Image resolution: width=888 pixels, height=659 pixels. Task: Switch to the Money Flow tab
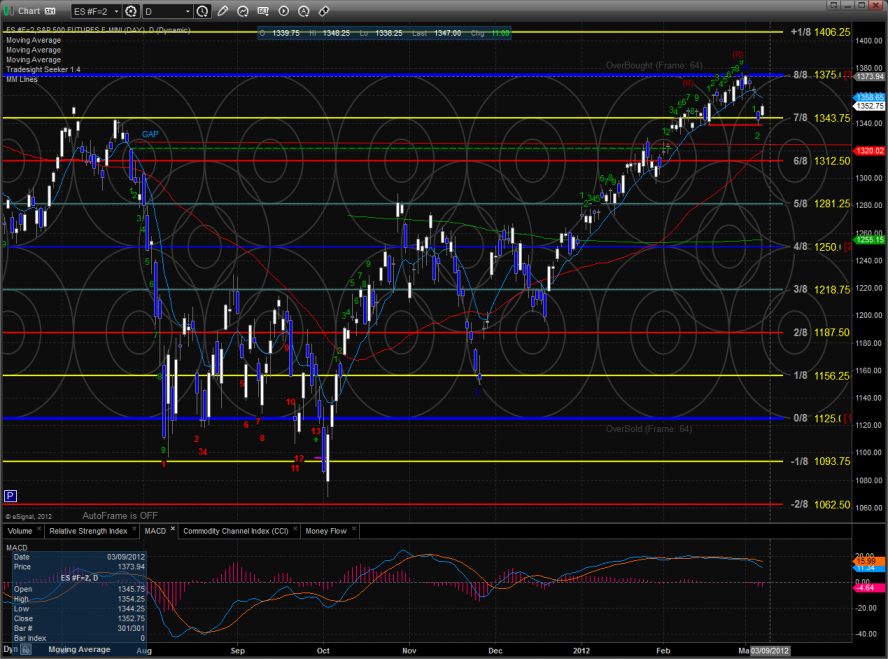pyautogui.click(x=327, y=530)
